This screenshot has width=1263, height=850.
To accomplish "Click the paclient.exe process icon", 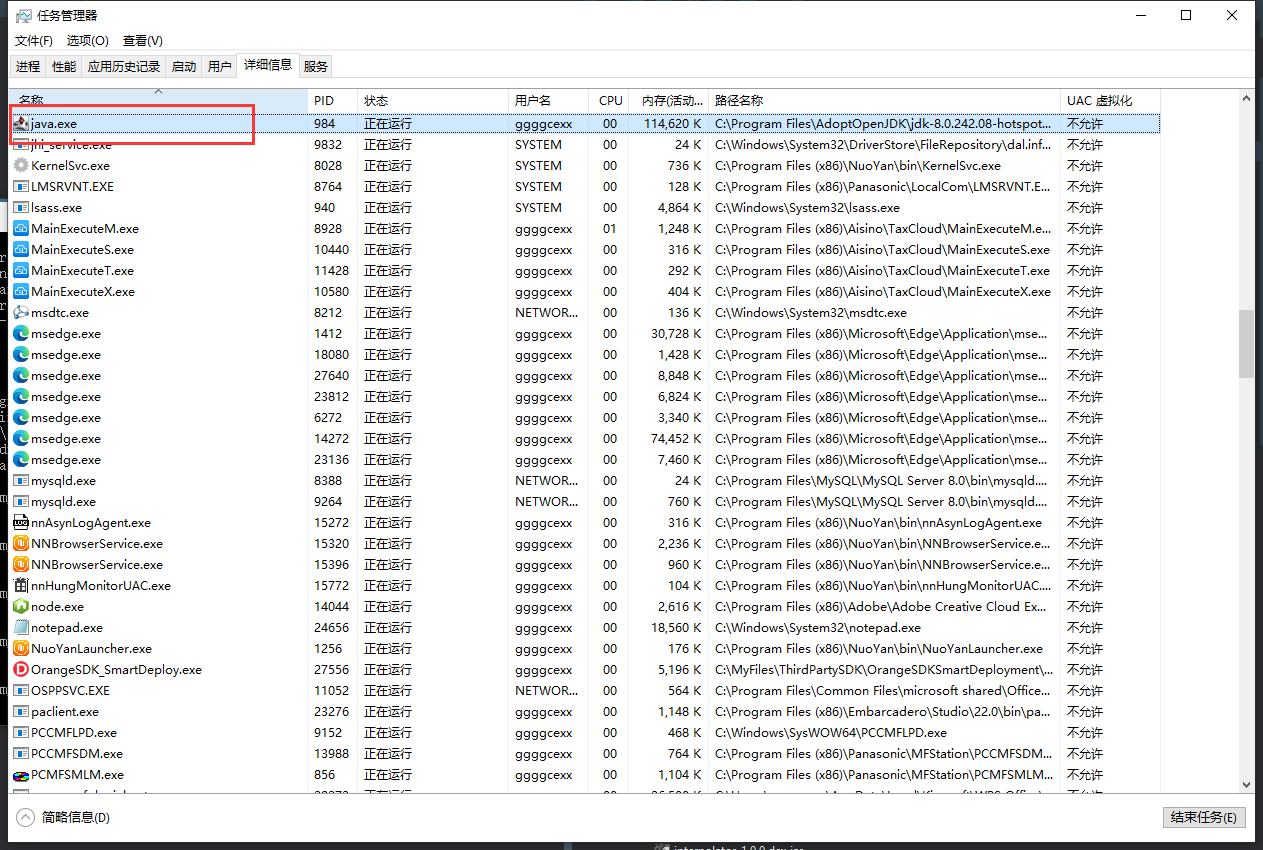I will point(21,712).
